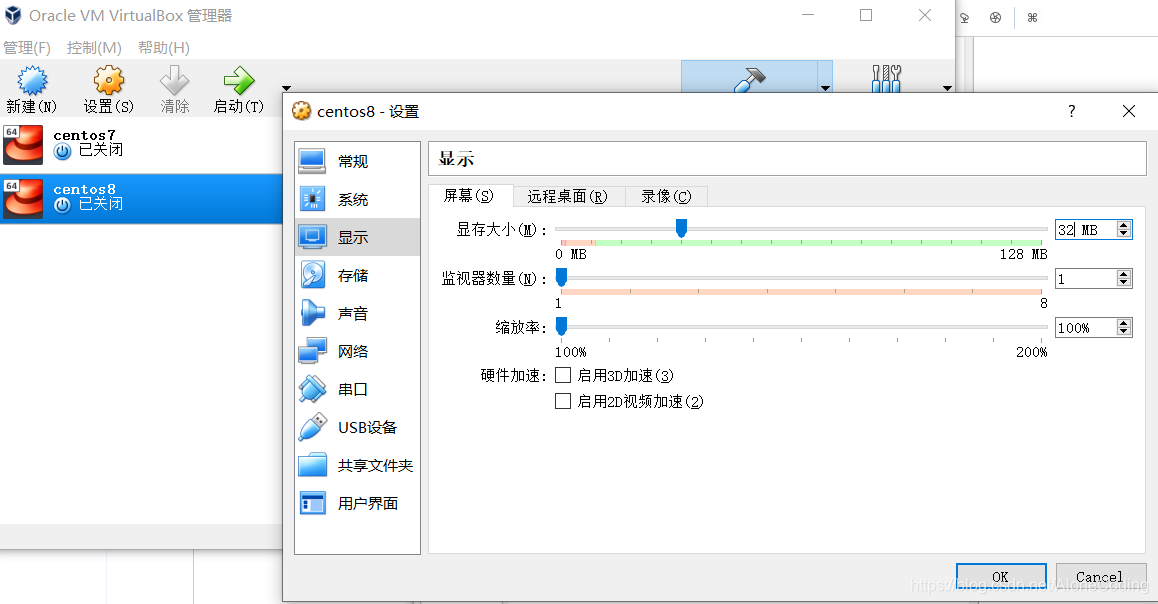Click the VirtualBox logo in the title bar
1158x604 pixels.
coord(13,16)
